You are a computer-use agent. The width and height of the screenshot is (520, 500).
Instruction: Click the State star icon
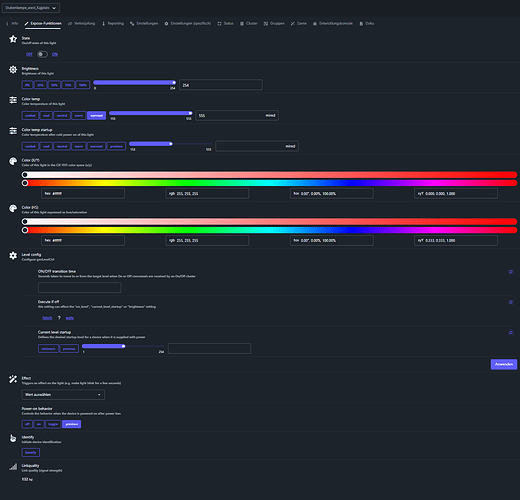tap(13, 39)
